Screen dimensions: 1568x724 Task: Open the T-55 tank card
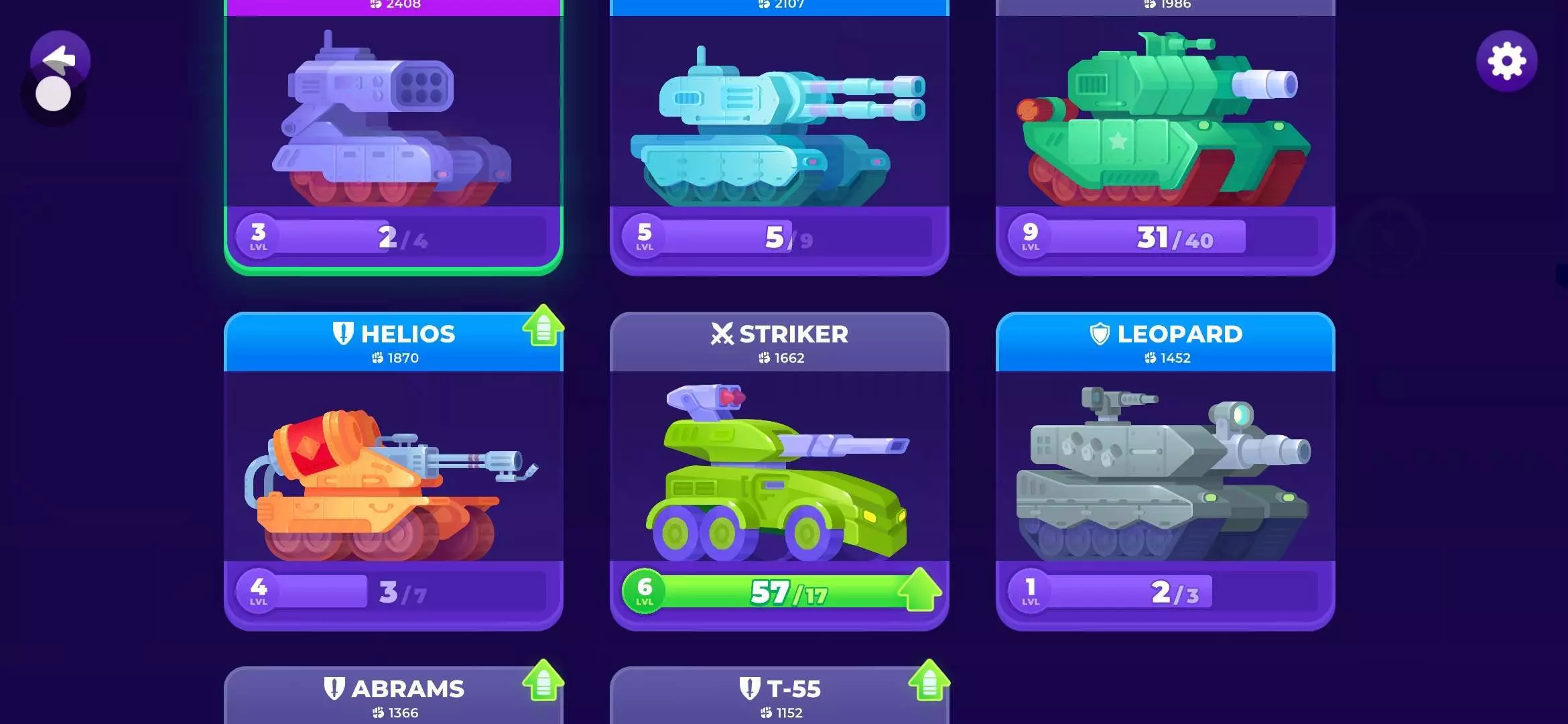pos(779,695)
